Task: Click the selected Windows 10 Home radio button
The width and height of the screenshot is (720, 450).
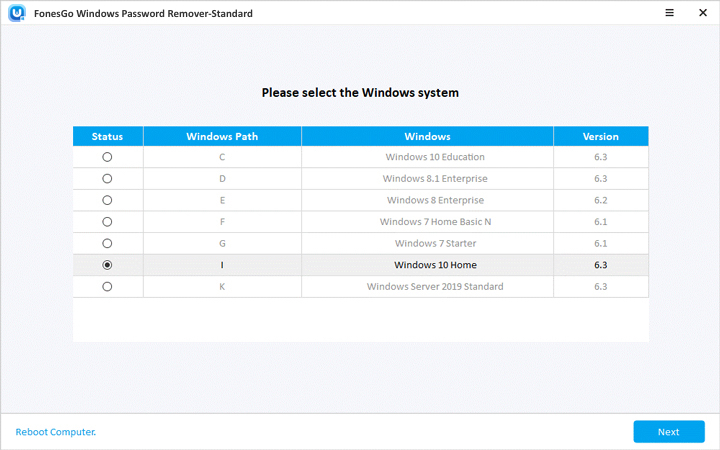Action: pos(107,265)
